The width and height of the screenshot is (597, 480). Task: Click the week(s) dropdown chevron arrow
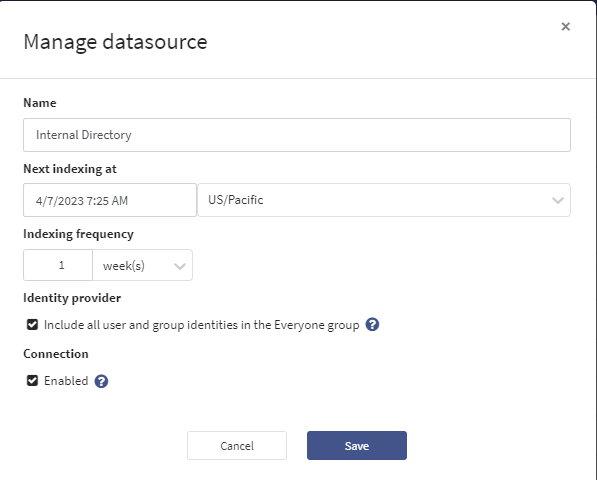click(x=180, y=266)
